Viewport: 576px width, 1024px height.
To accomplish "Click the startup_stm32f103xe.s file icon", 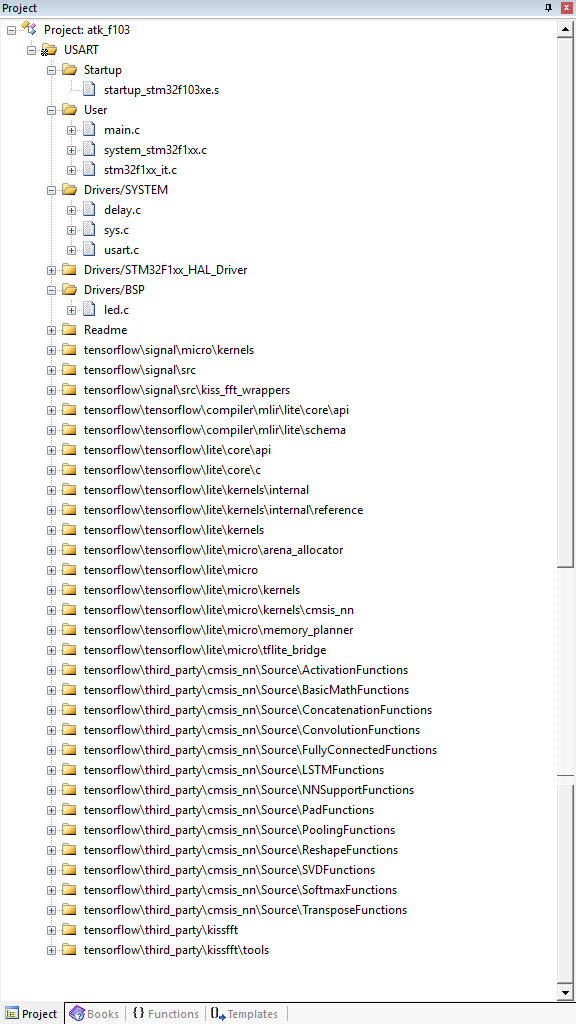I will [x=90, y=89].
